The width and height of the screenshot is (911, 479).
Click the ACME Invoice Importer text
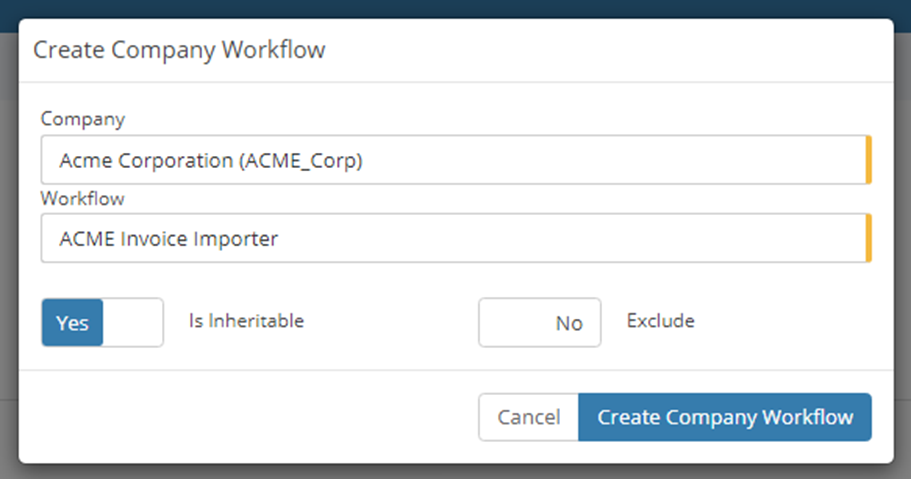click(168, 238)
